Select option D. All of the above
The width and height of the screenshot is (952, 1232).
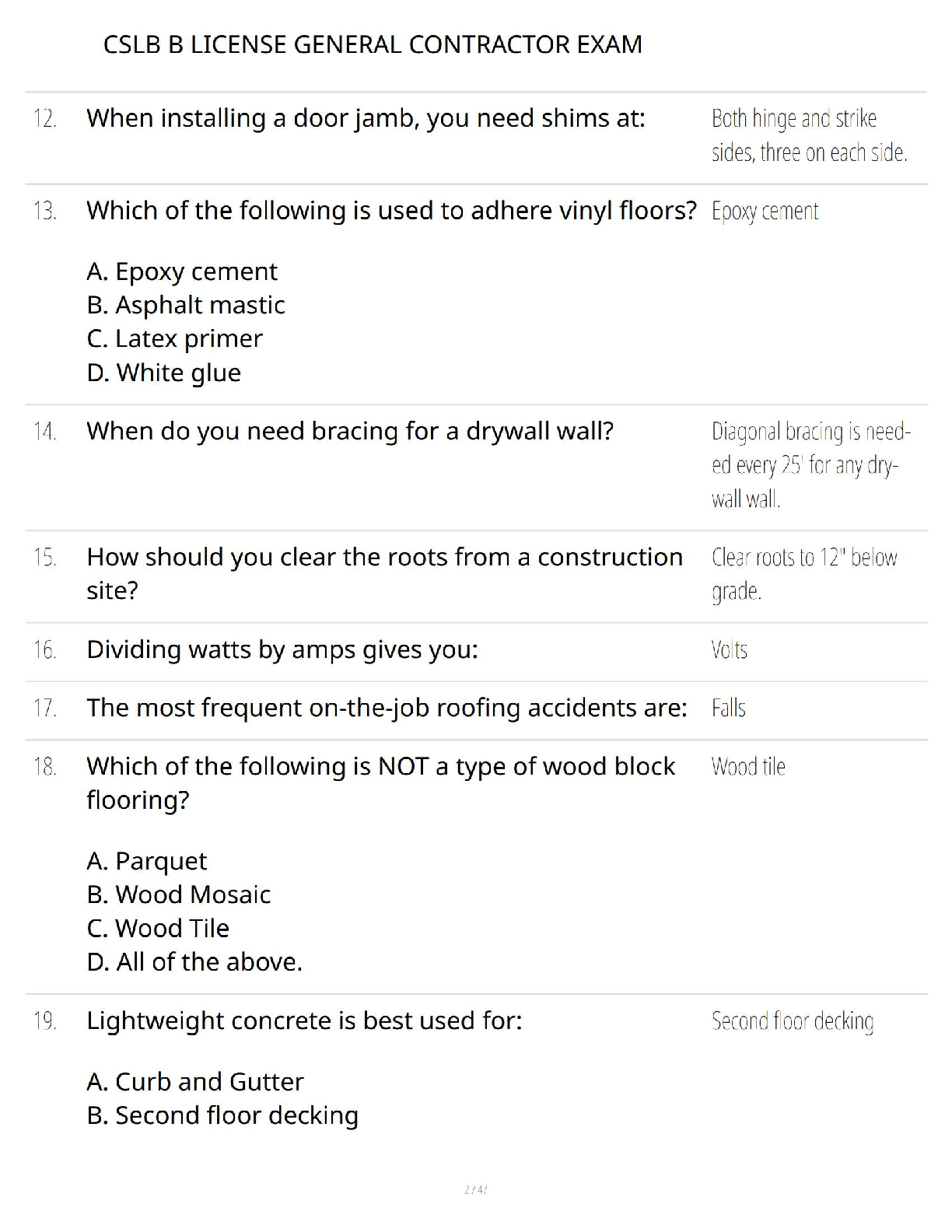[x=194, y=962]
